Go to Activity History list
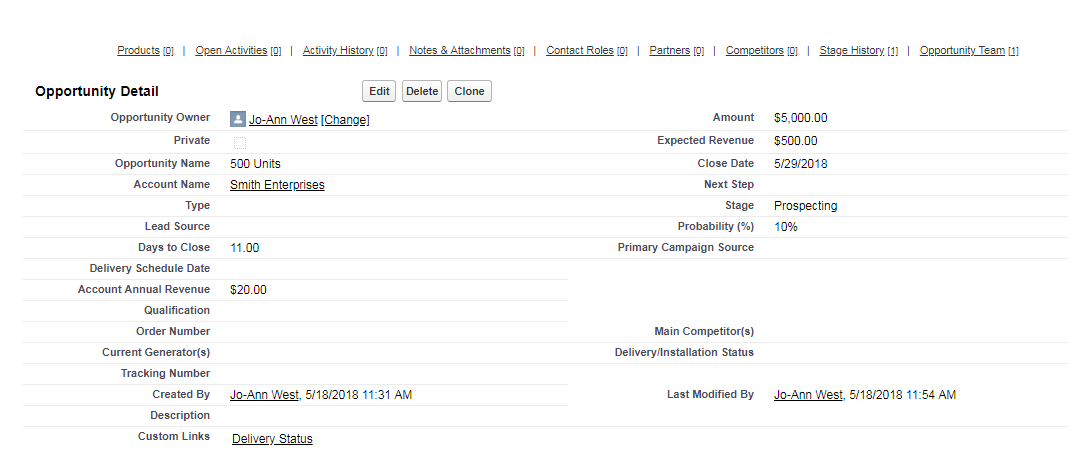Image resolution: width=1068 pixels, height=460 pixels. [x=338, y=50]
